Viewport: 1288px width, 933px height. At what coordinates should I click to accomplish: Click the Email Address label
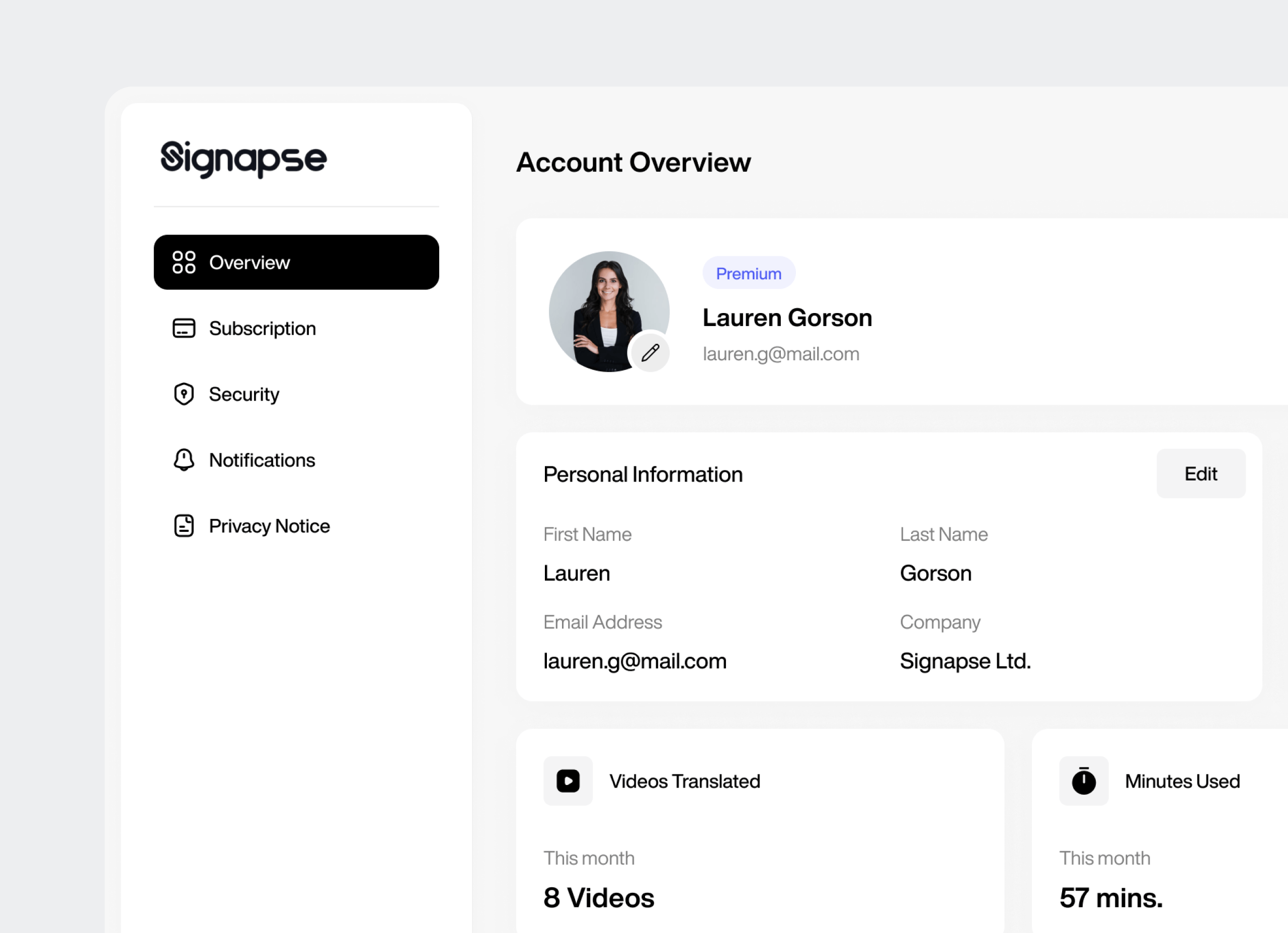click(603, 623)
